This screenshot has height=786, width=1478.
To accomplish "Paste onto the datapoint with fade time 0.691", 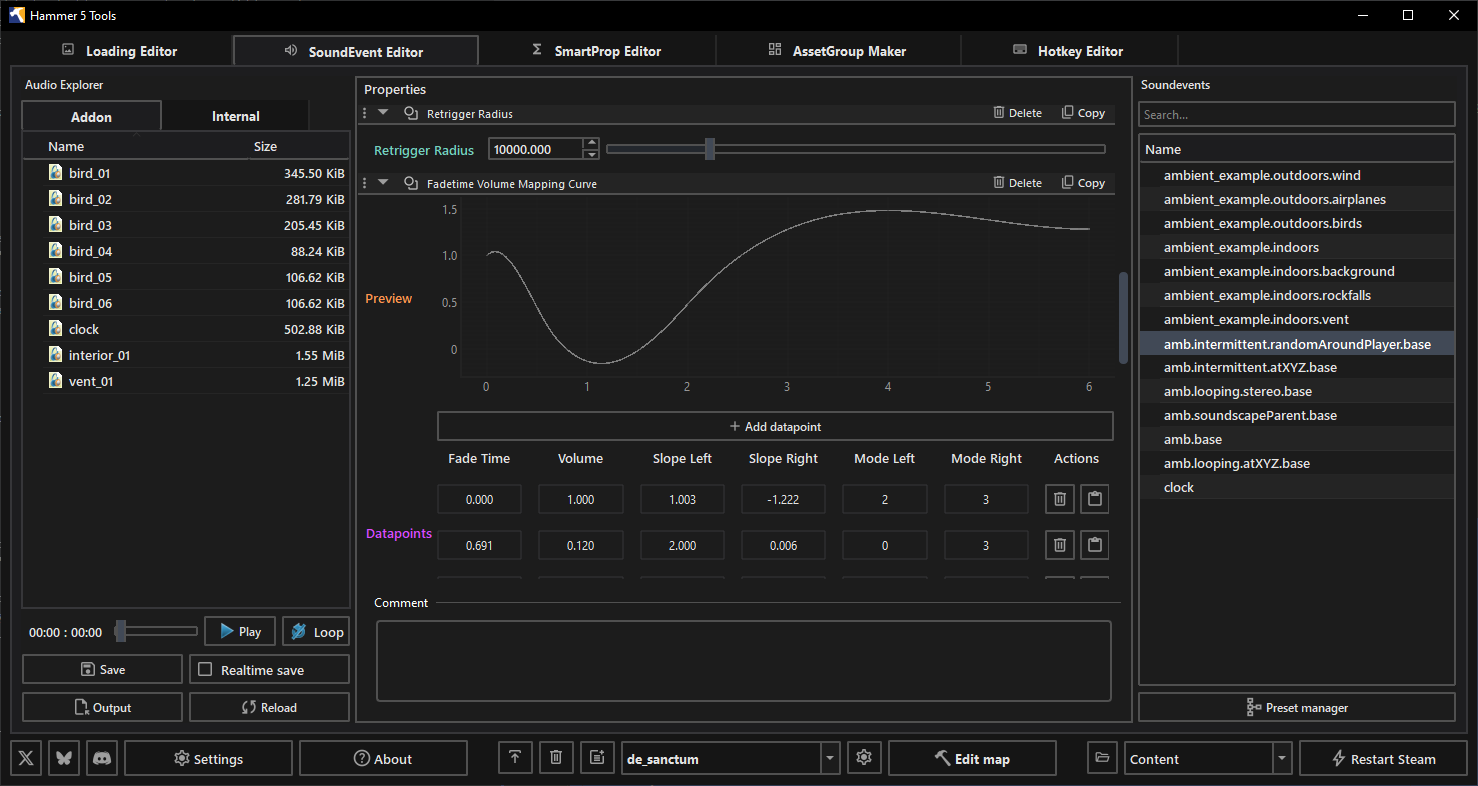I will click(1095, 545).
